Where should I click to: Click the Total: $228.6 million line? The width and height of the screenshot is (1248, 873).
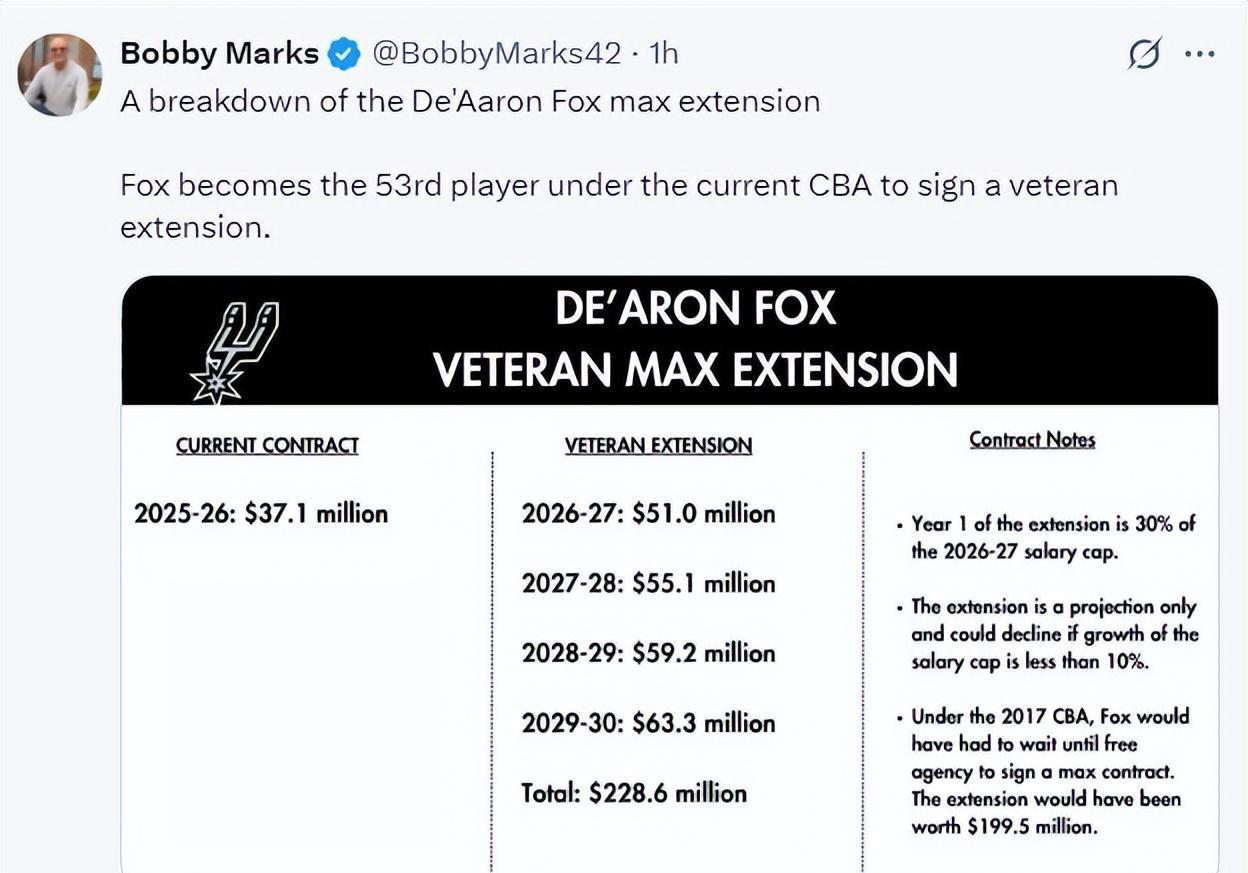click(x=634, y=793)
